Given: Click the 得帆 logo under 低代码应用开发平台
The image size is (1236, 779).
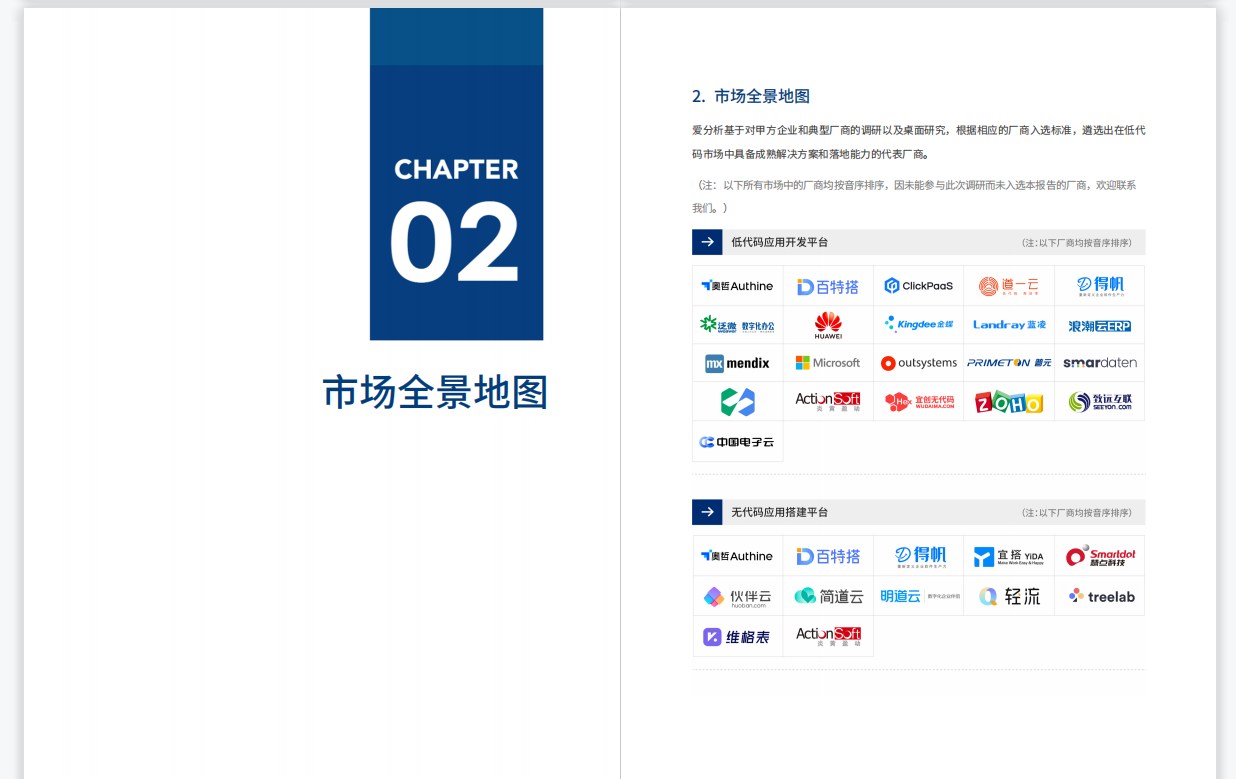Looking at the screenshot, I should (1100, 286).
